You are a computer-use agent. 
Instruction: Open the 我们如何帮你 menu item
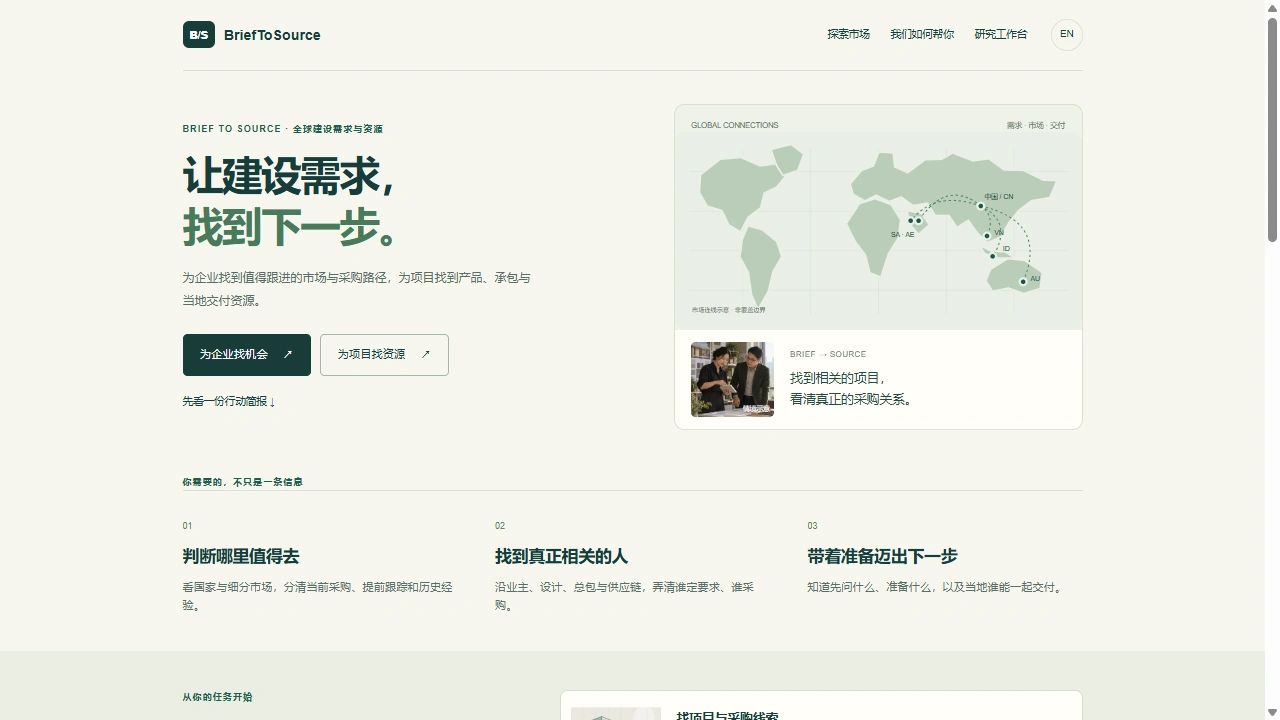pos(922,34)
